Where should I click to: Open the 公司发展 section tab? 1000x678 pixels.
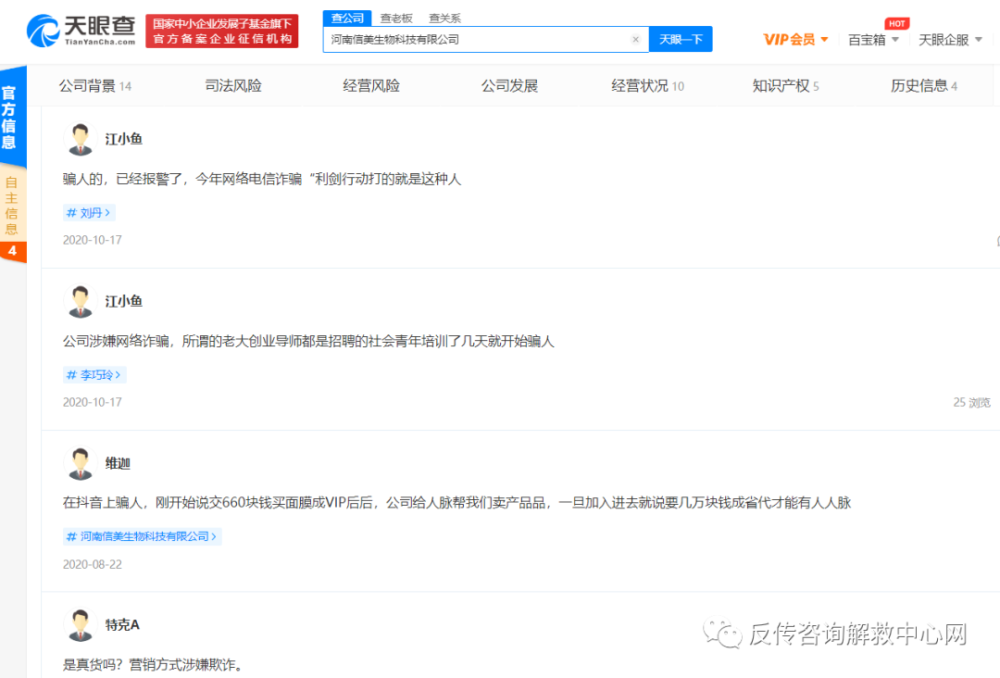point(510,85)
